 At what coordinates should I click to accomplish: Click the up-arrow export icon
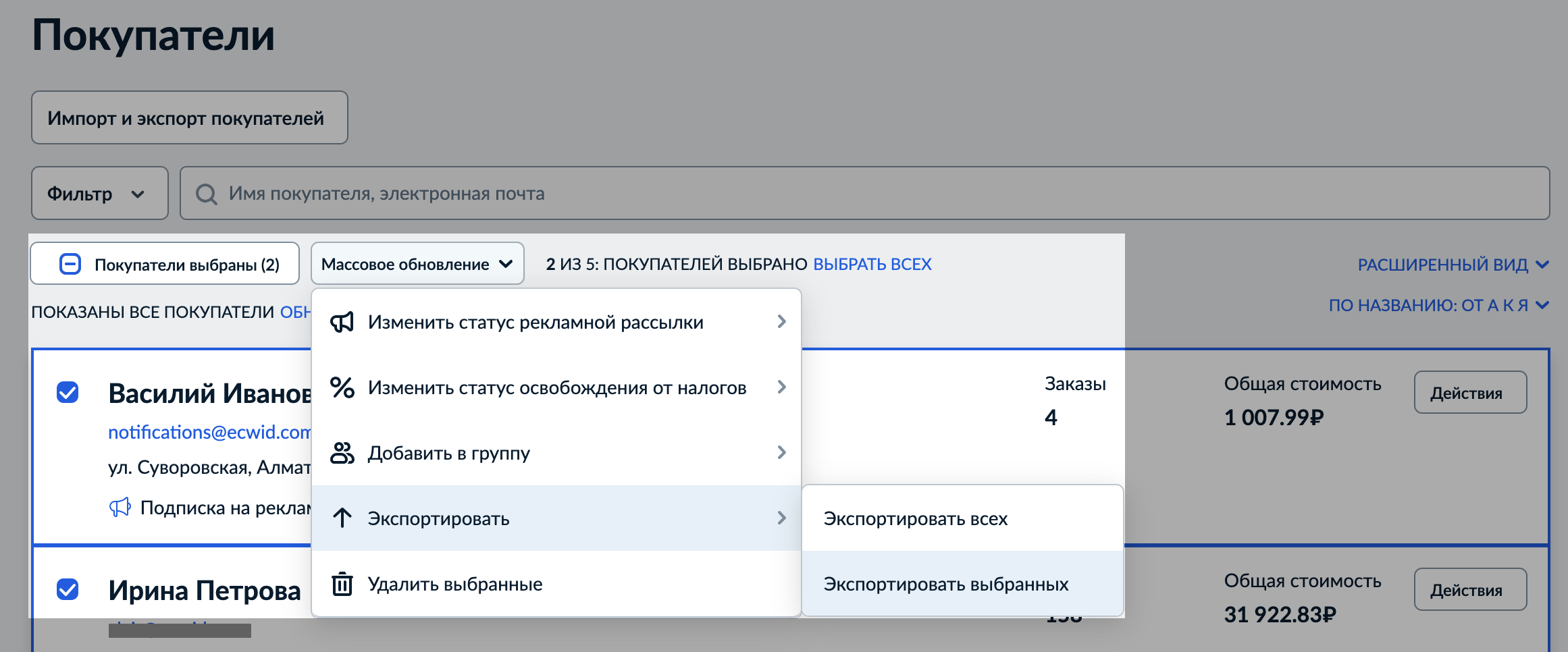pos(342,518)
